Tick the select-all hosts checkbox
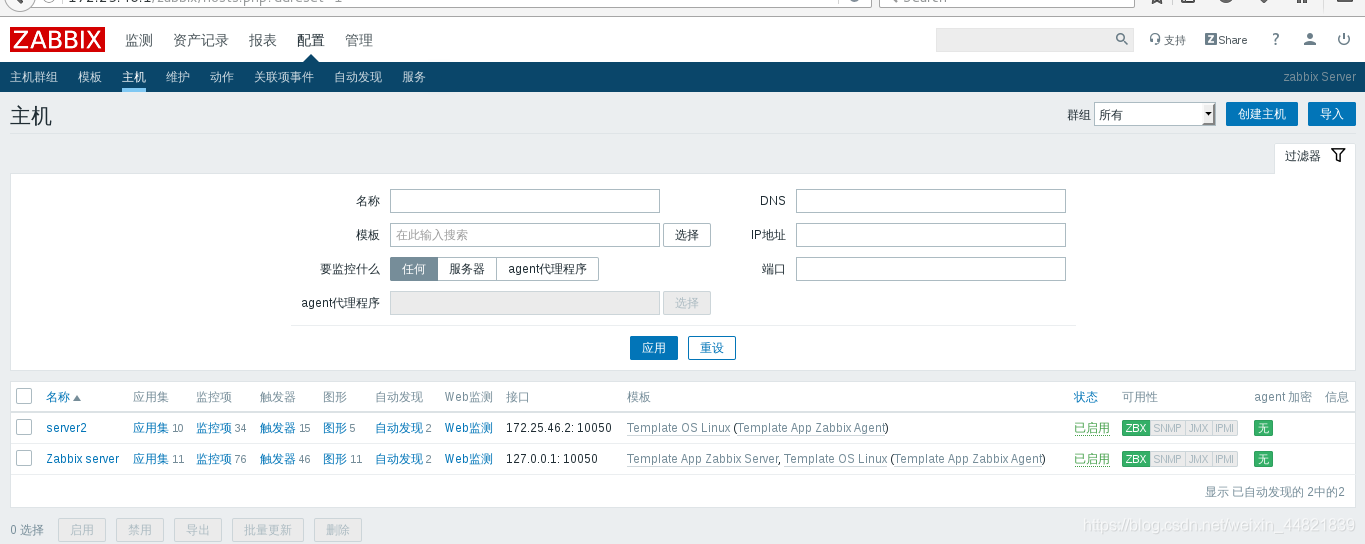 coord(24,396)
